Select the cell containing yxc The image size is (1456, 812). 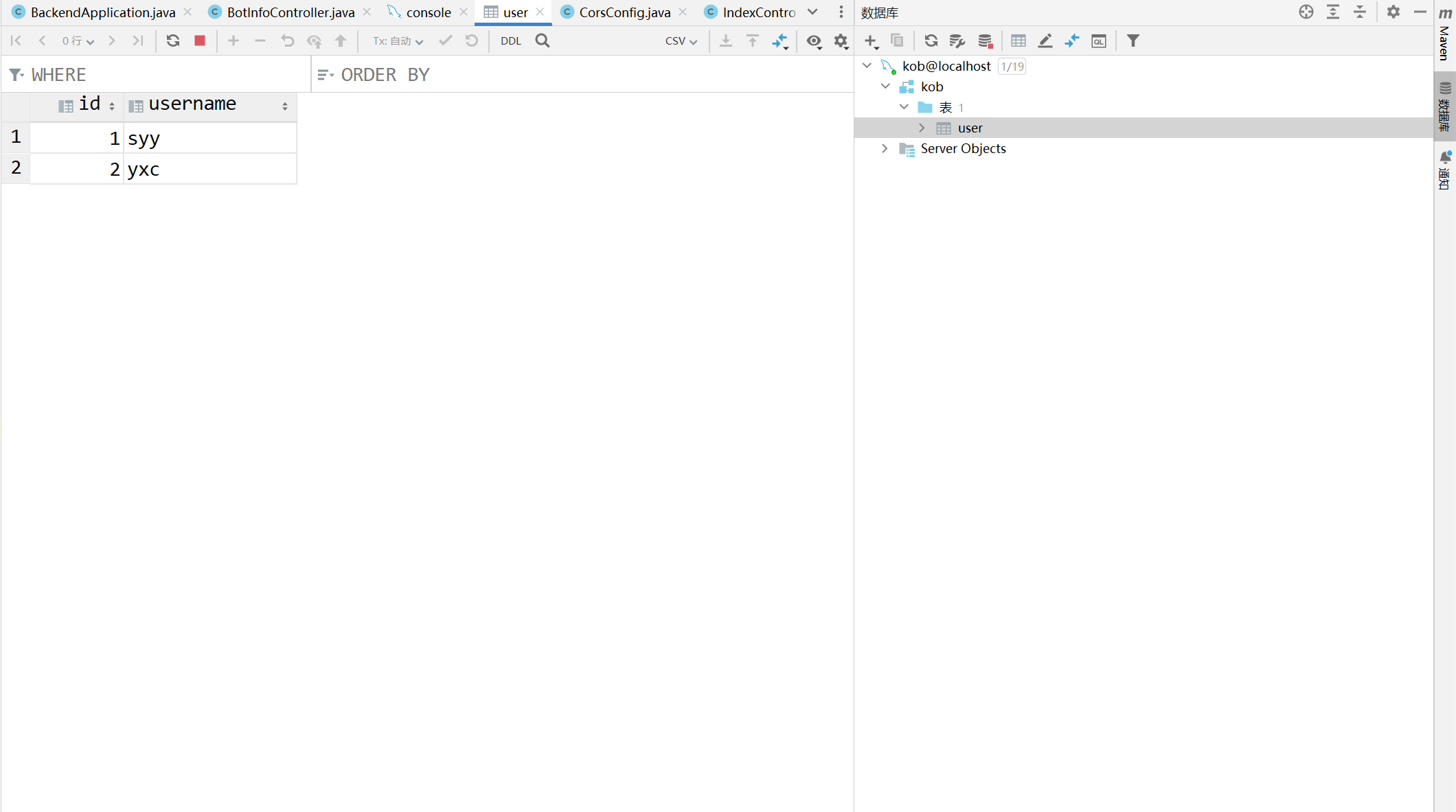pos(210,169)
